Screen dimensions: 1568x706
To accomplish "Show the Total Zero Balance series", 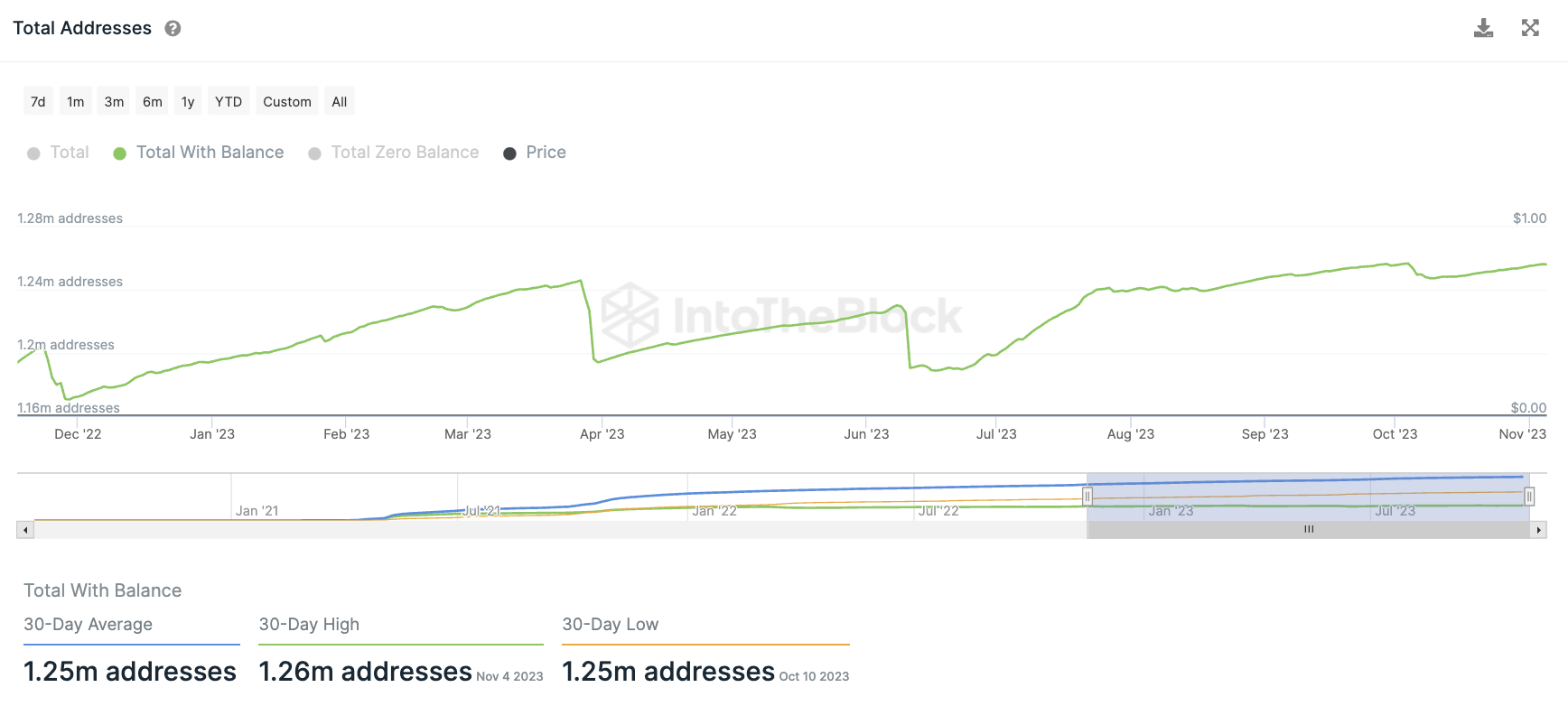I will coord(394,153).
